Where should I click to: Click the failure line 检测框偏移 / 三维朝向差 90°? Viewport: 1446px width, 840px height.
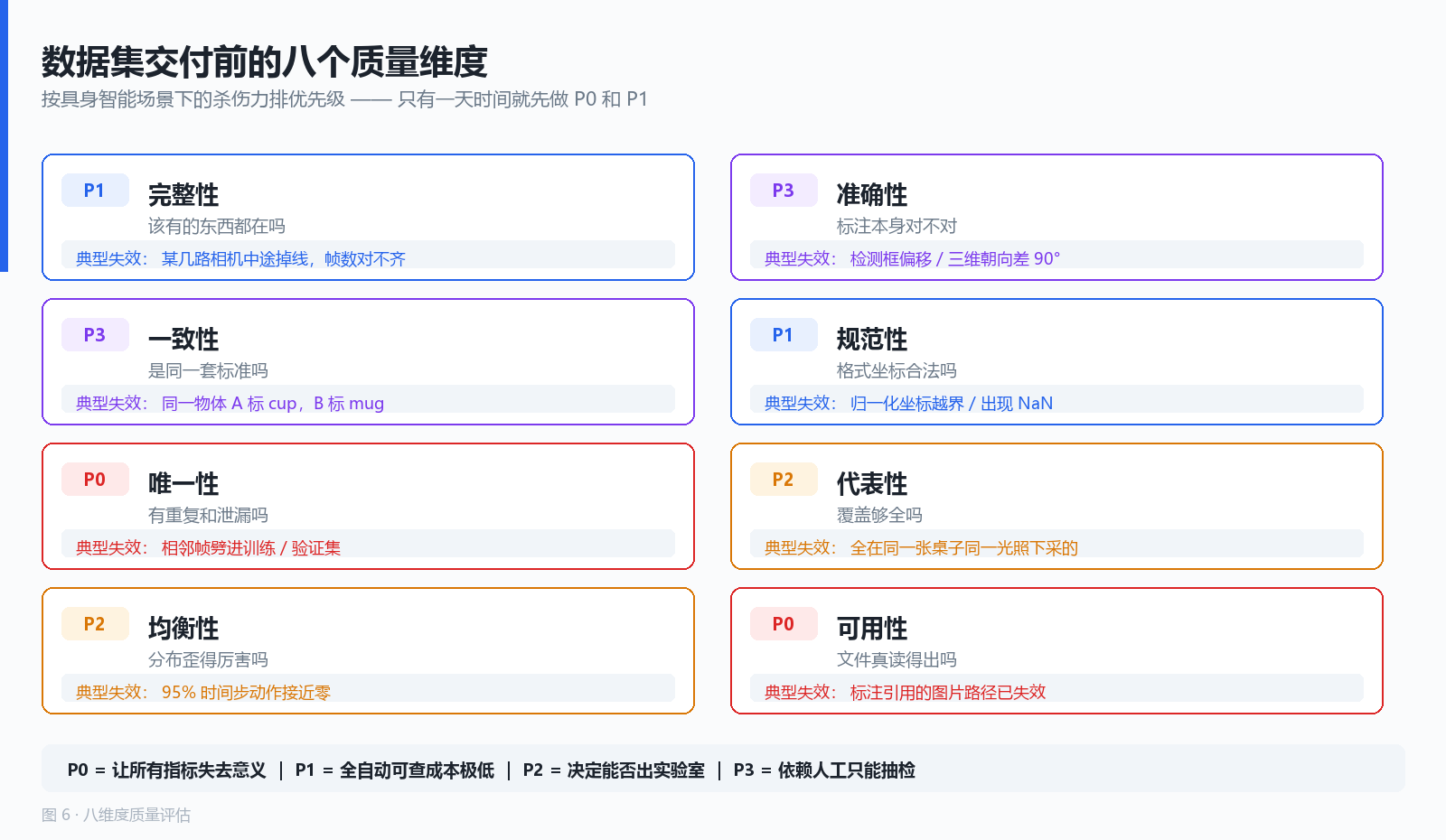pyautogui.click(x=955, y=258)
